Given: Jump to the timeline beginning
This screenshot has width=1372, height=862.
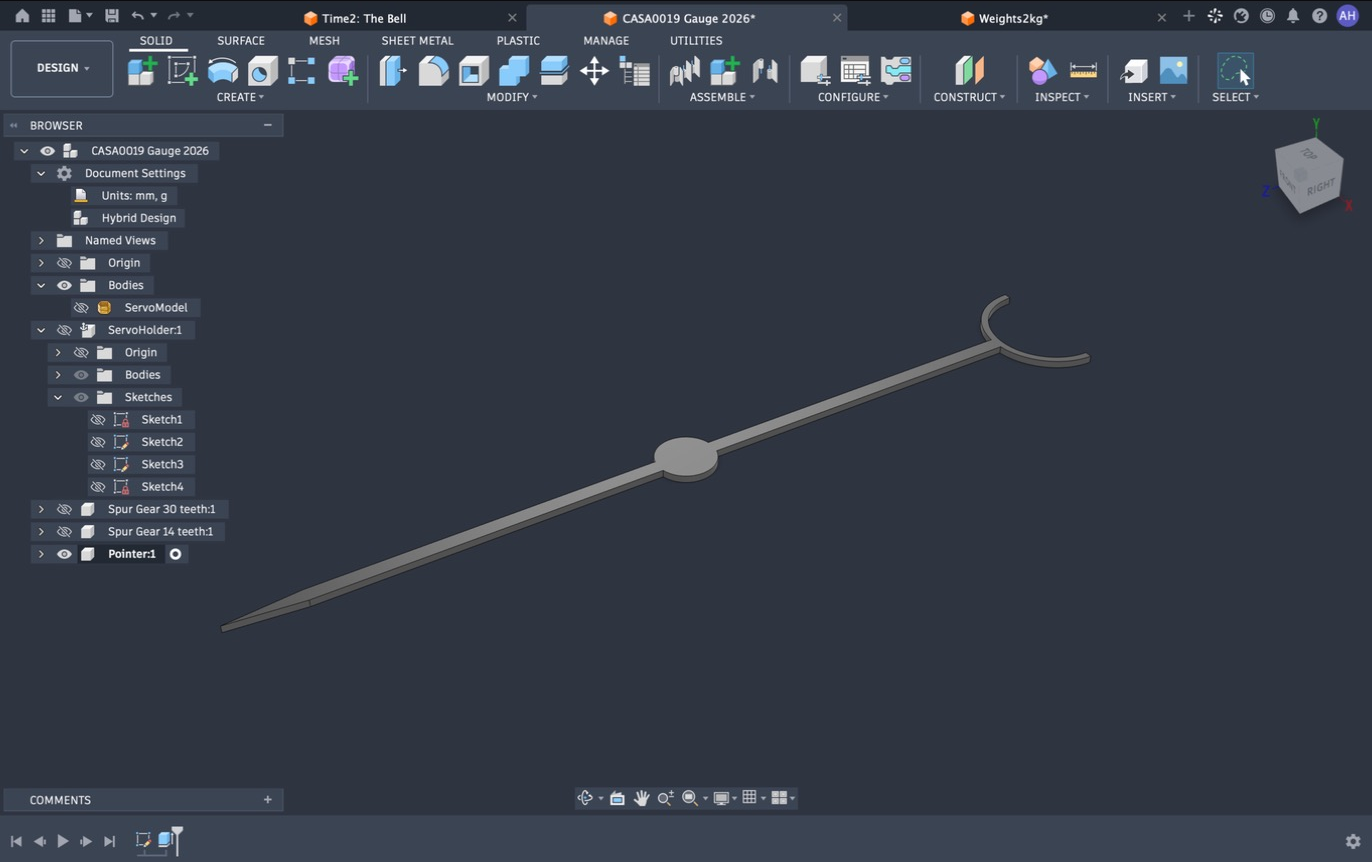Looking at the screenshot, I should click(x=16, y=842).
